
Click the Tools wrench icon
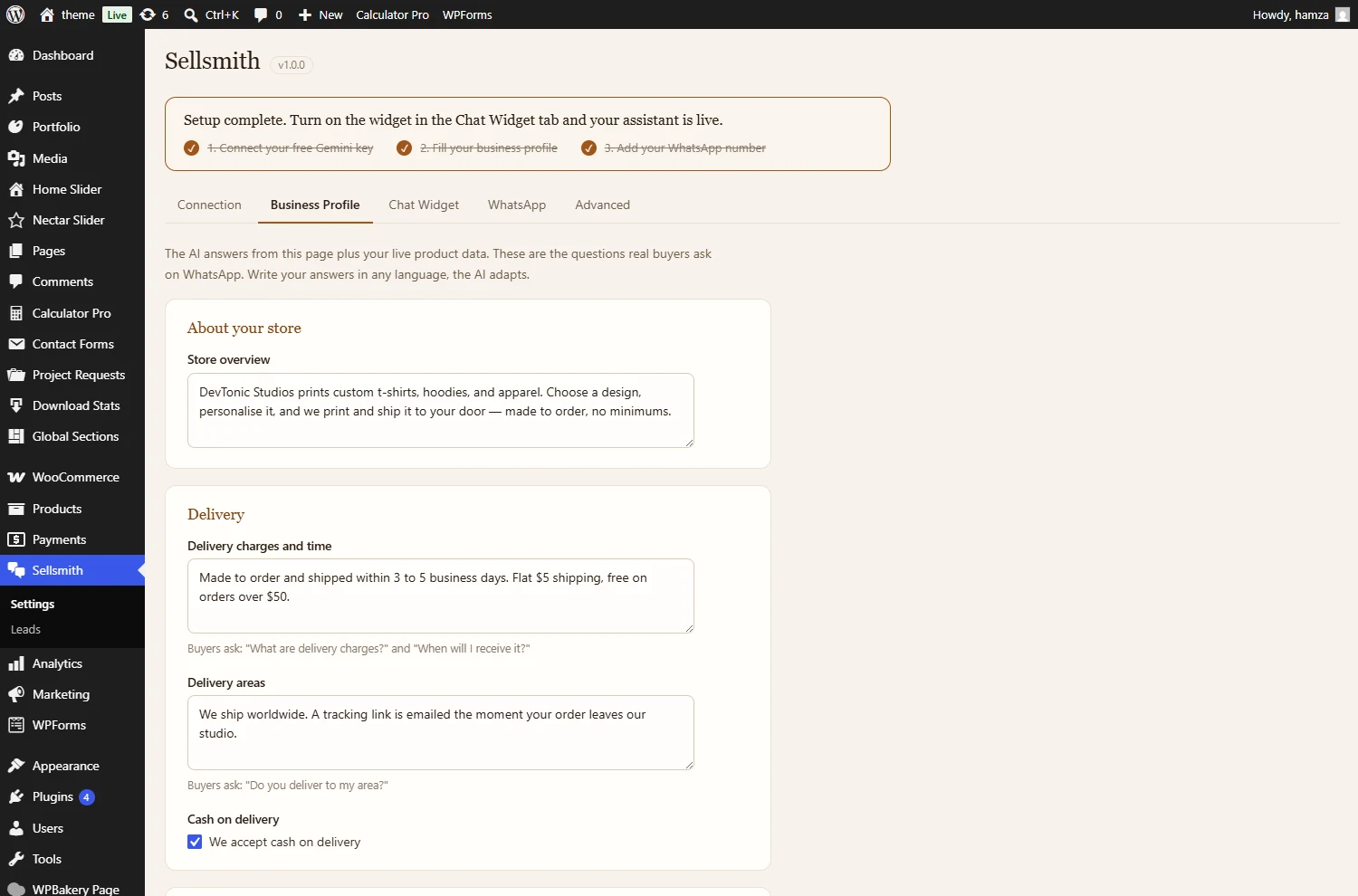pos(16,859)
